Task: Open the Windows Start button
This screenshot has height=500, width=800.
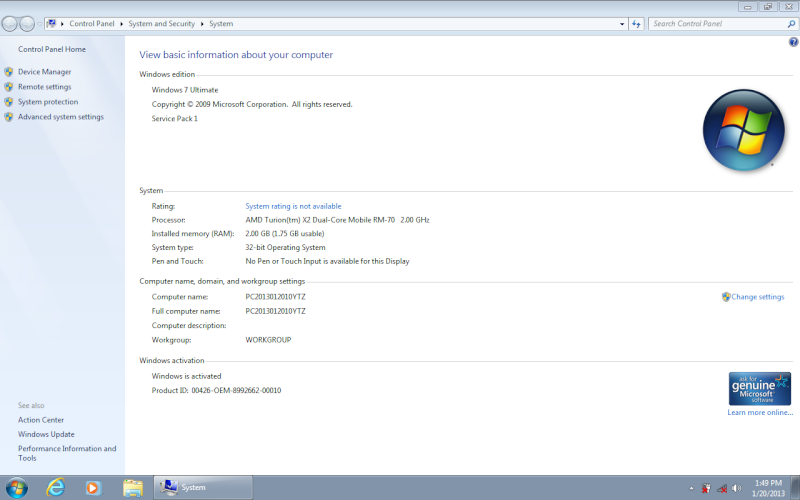Action: pyautogui.click(x=17, y=488)
